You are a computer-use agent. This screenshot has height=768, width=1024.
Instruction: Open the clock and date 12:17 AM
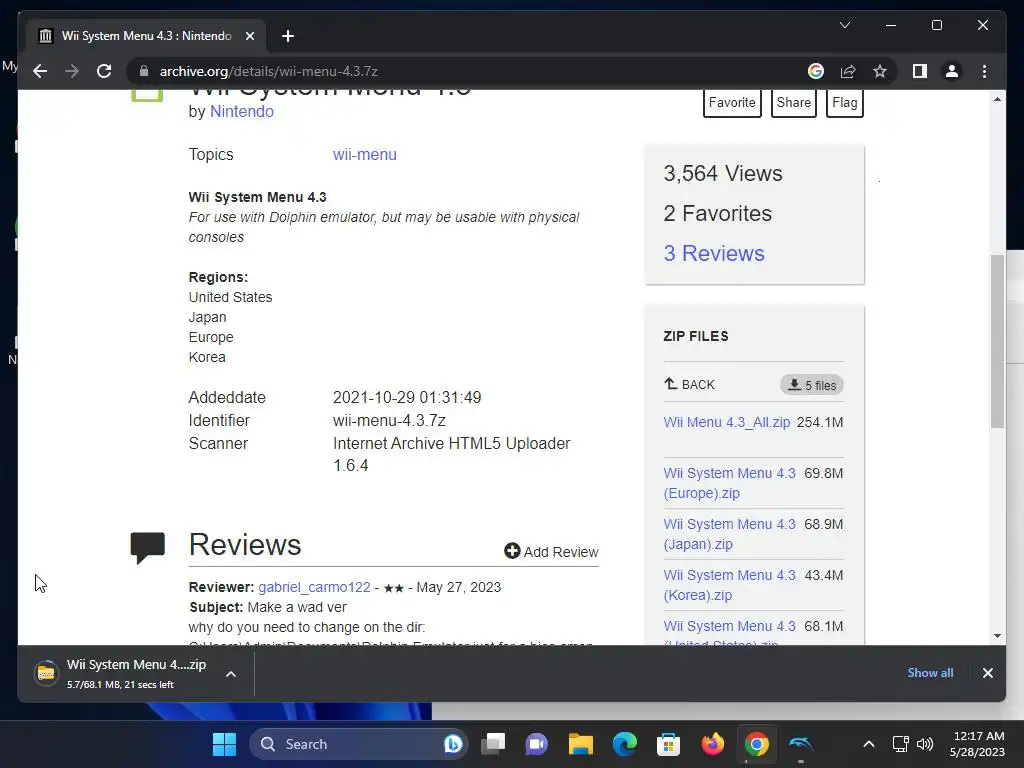[x=977, y=744]
